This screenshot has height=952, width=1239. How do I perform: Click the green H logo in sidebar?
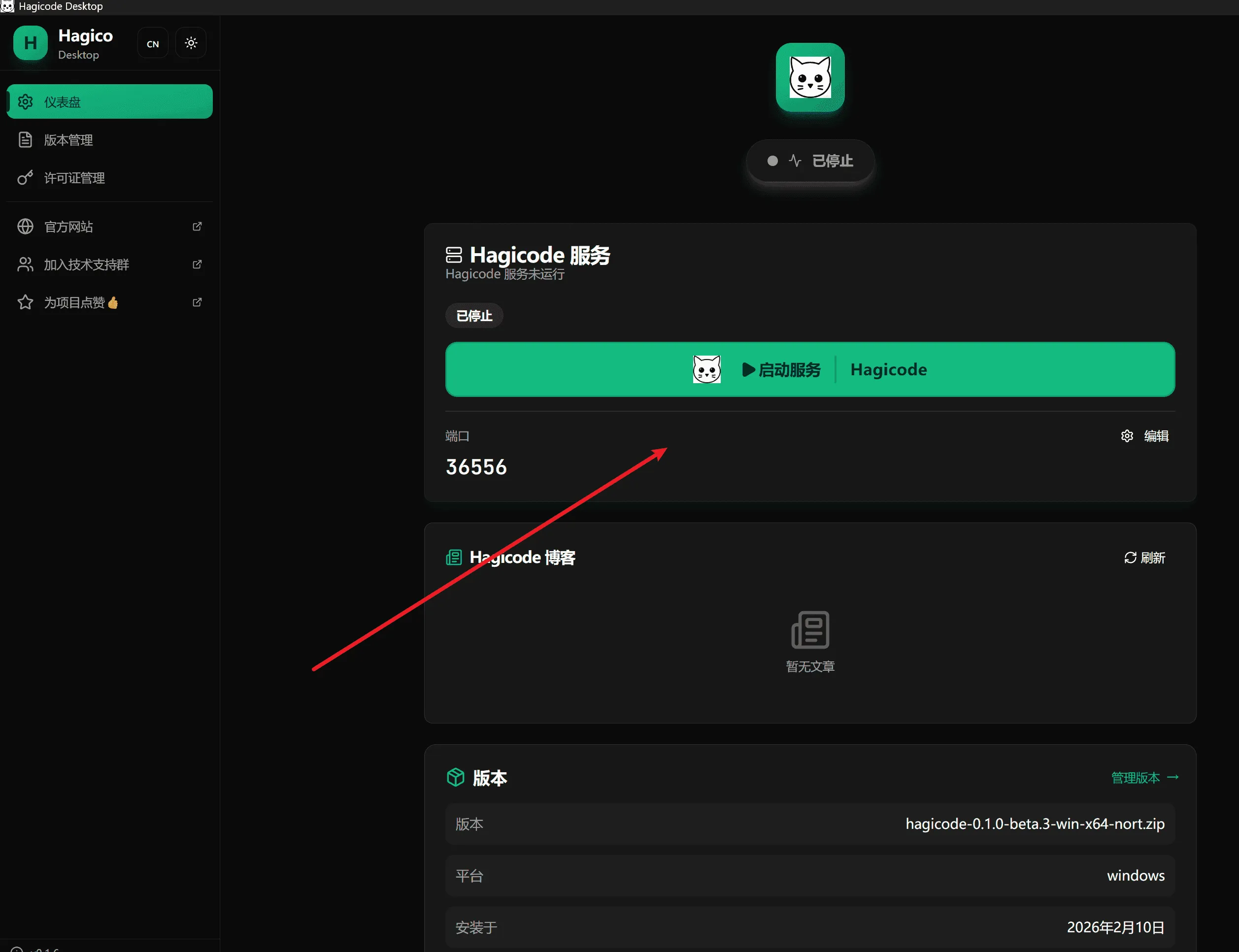point(31,44)
